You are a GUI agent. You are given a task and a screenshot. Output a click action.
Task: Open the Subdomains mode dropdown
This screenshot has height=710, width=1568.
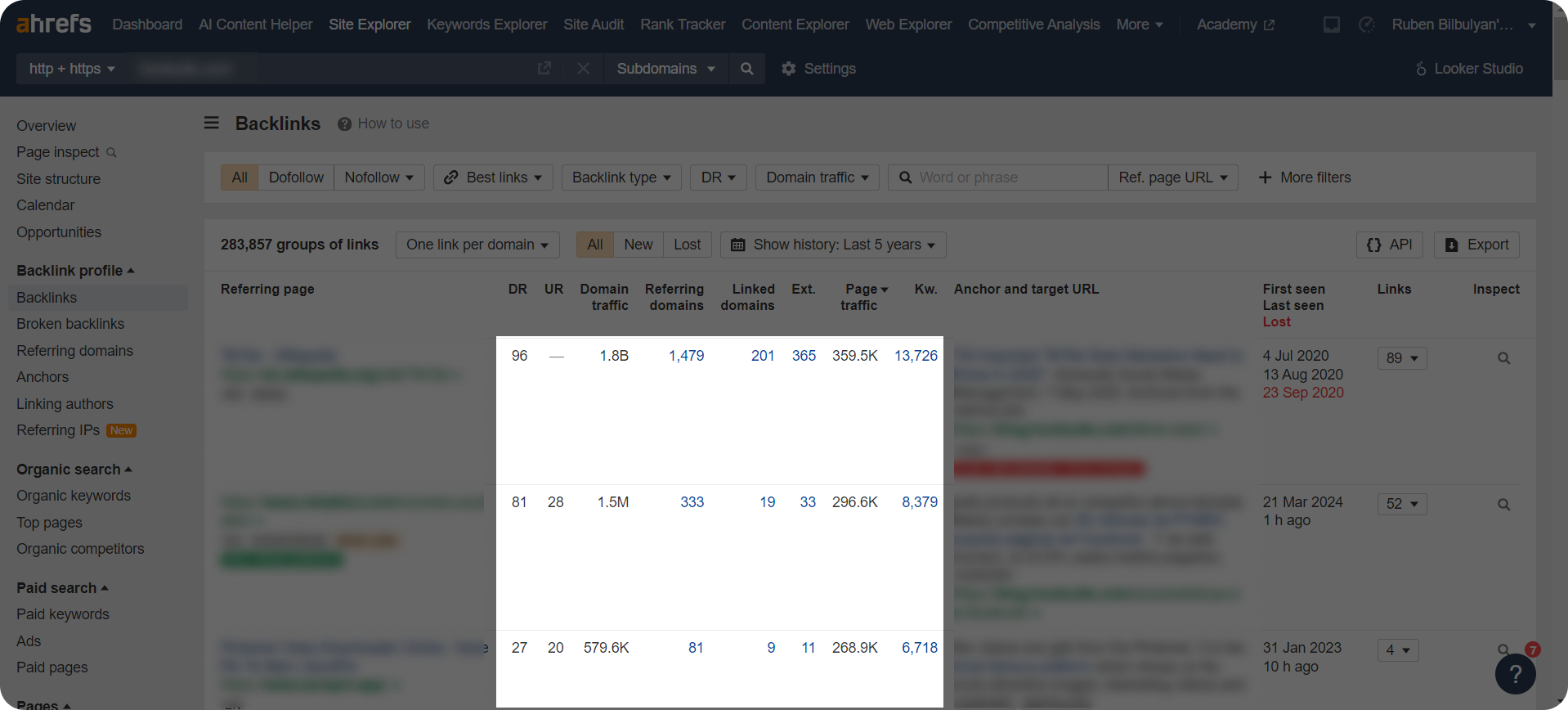[666, 69]
